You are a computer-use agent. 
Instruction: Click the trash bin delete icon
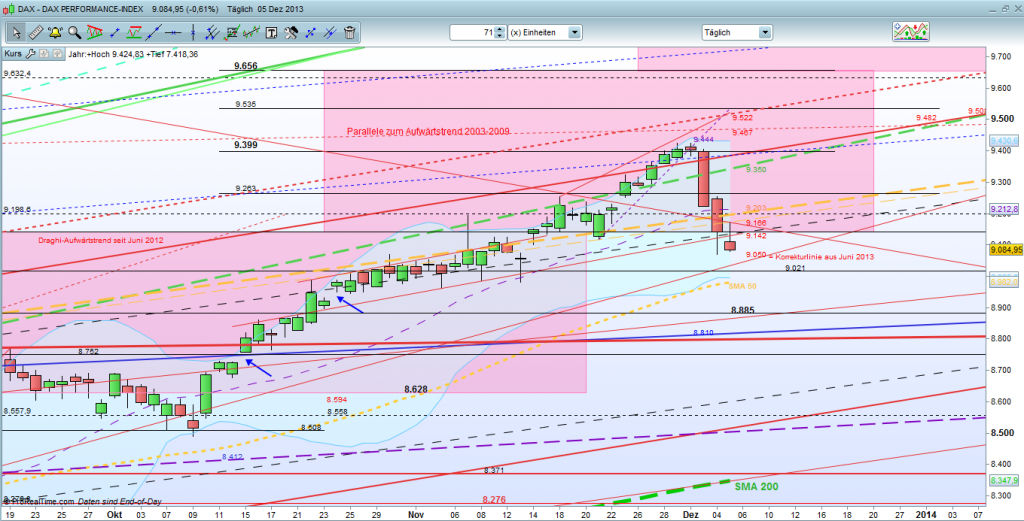pos(349,31)
